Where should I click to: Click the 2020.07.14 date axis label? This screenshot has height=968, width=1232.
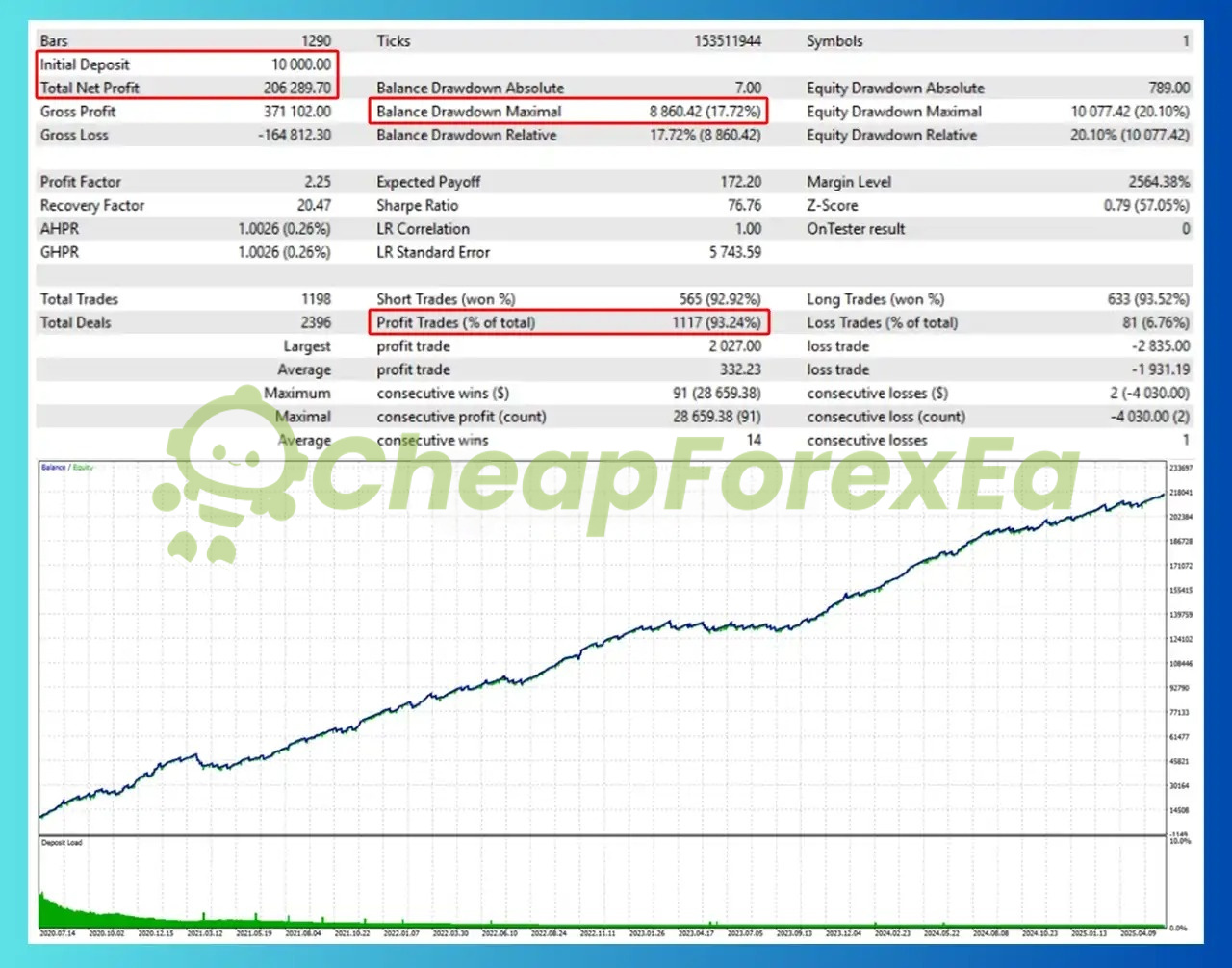point(58,933)
